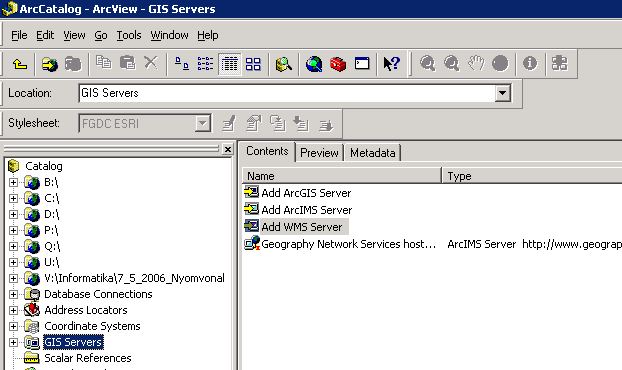Expand Address Locators node
Image resolution: width=622 pixels, height=370 pixels.
click(13, 310)
